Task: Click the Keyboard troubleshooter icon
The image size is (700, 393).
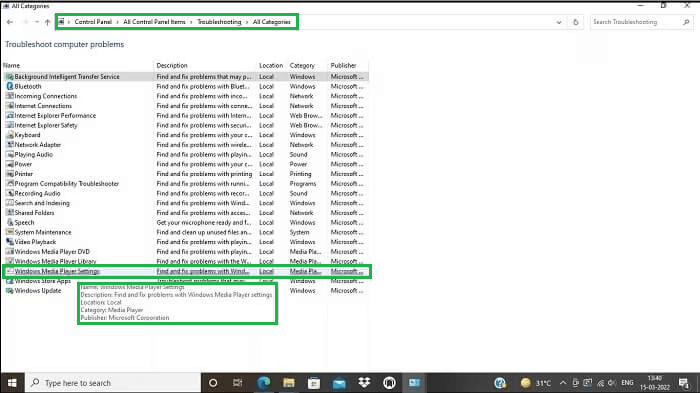Action: (x=10, y=135)
